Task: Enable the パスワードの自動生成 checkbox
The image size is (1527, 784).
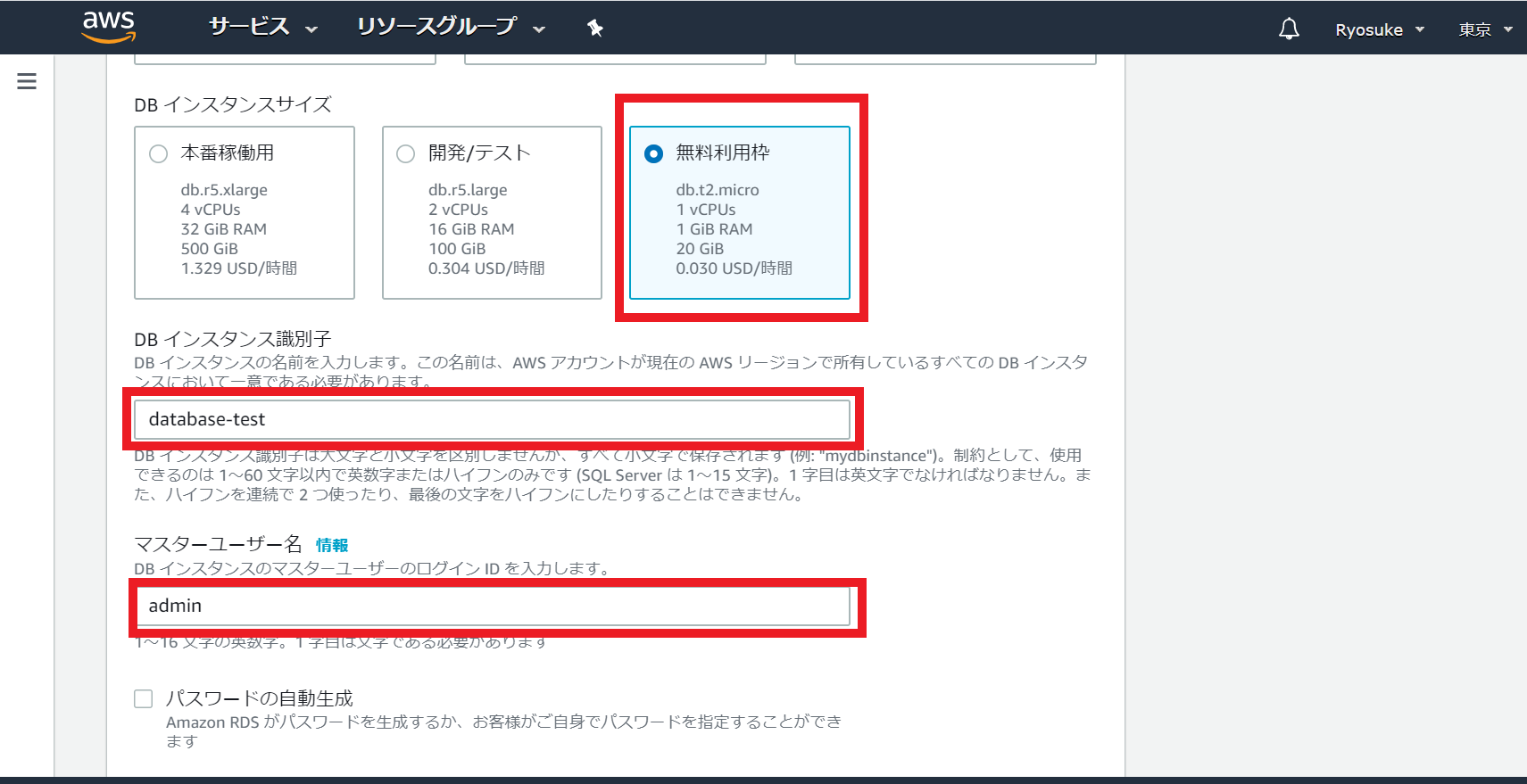Action: [144, 698]
